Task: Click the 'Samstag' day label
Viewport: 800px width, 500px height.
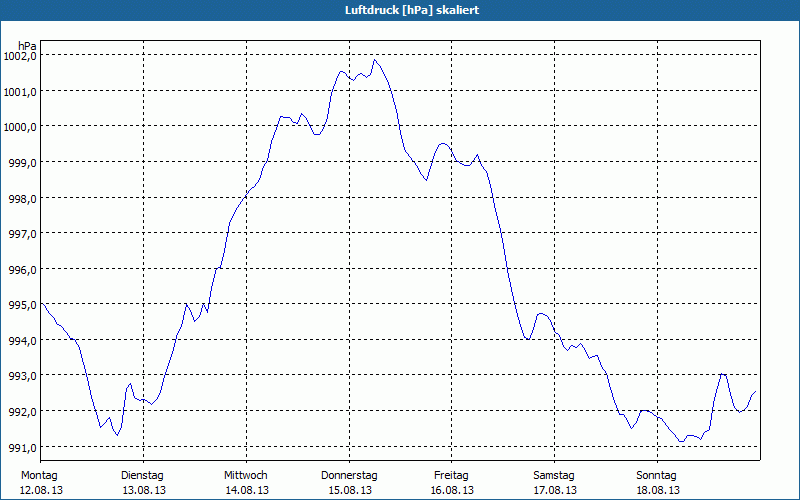Action: click(x=554, y=476)
